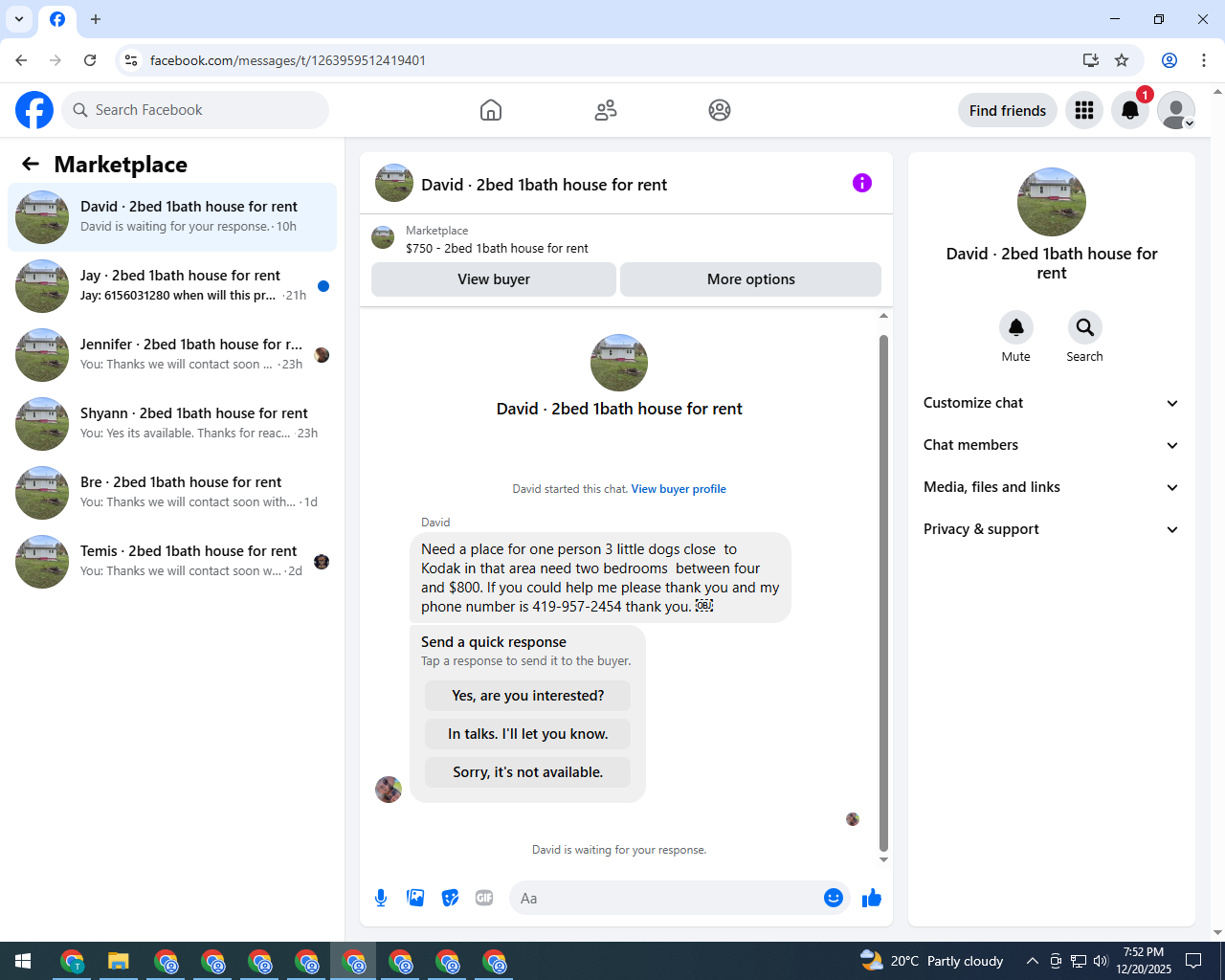The width and height of the screenshot is (1225, 980).
Task: Open the Chrome three-dot menu
Action: pyautogui.click(x=1204, y=60)
